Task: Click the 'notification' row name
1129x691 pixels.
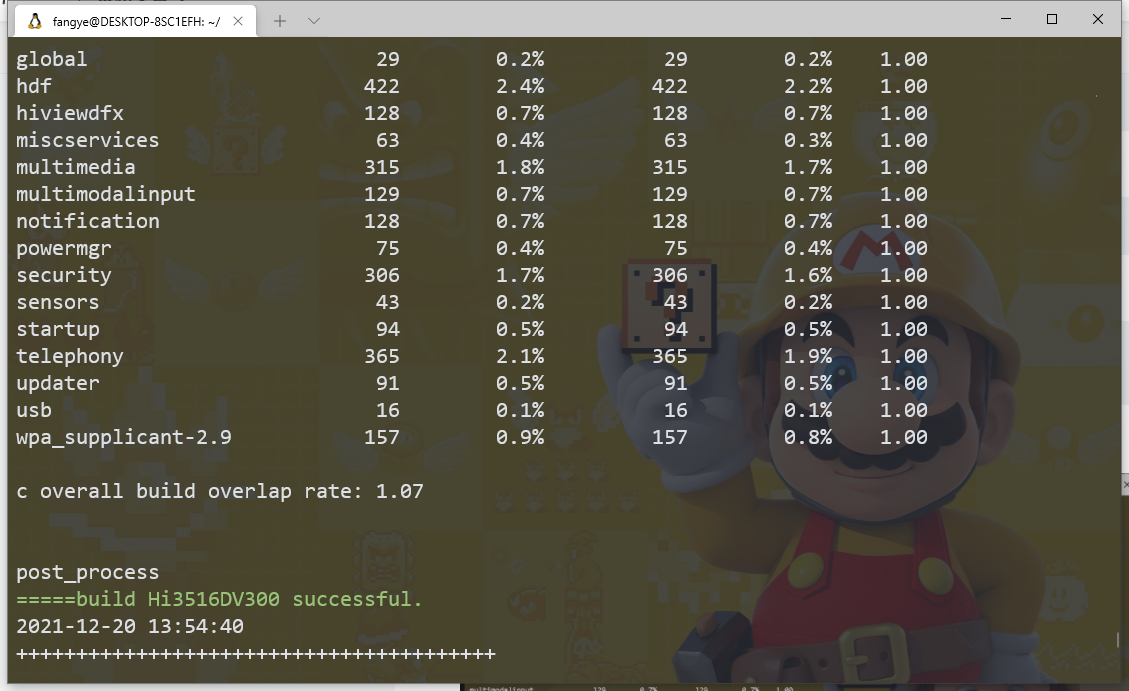Action: (88, 221)
